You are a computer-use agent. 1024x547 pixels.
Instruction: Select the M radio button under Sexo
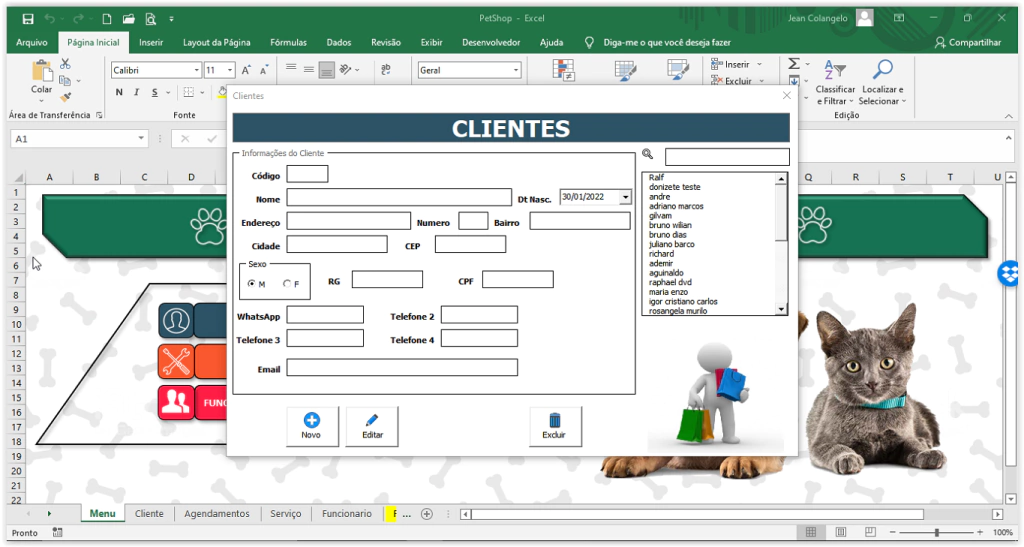pos(252,284)
